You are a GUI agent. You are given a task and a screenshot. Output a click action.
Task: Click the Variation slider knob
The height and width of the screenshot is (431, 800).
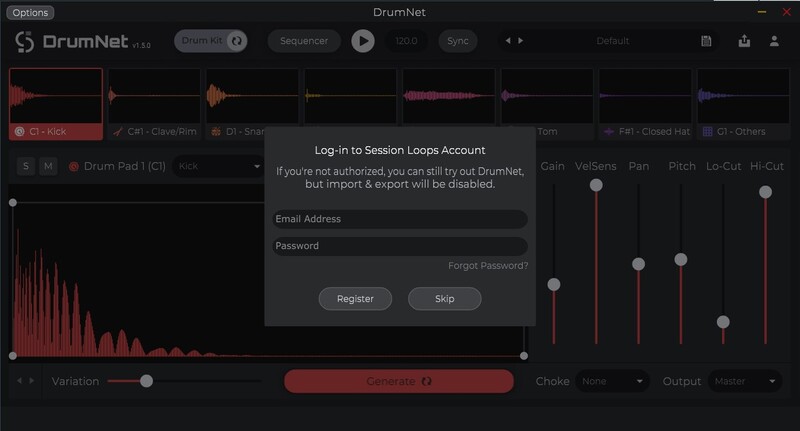(x=146, y=381)
